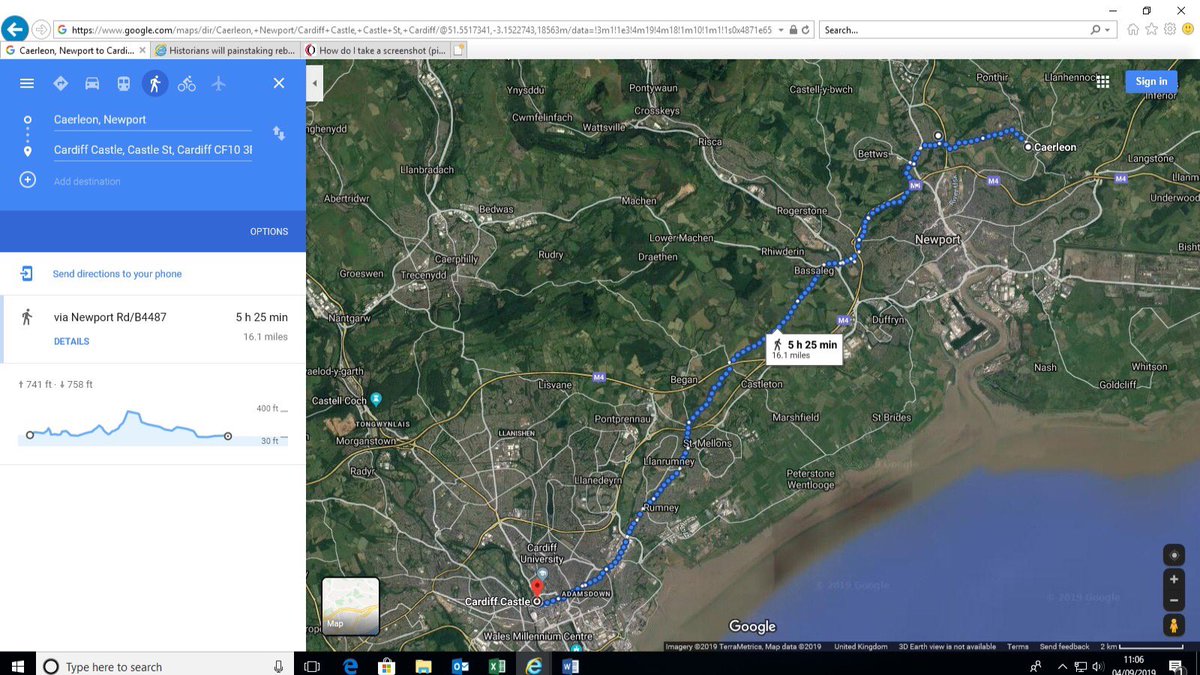Edit the Cardiff Castle destination field

[x=153, y=151]
